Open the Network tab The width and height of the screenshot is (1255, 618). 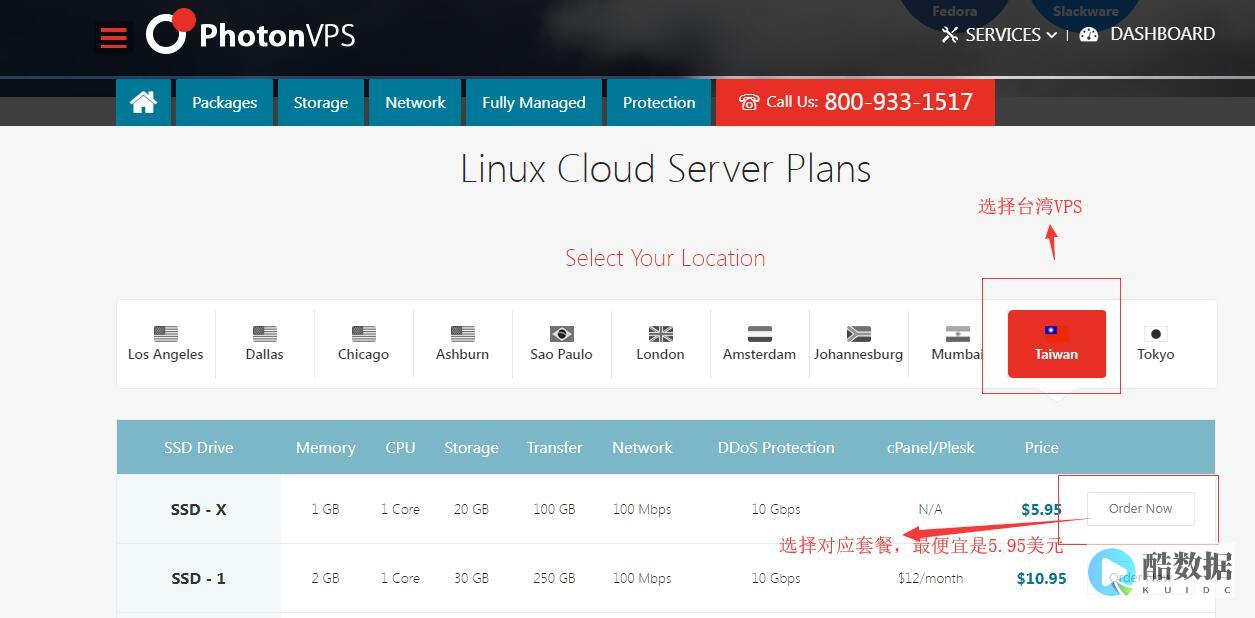[415, 102]
